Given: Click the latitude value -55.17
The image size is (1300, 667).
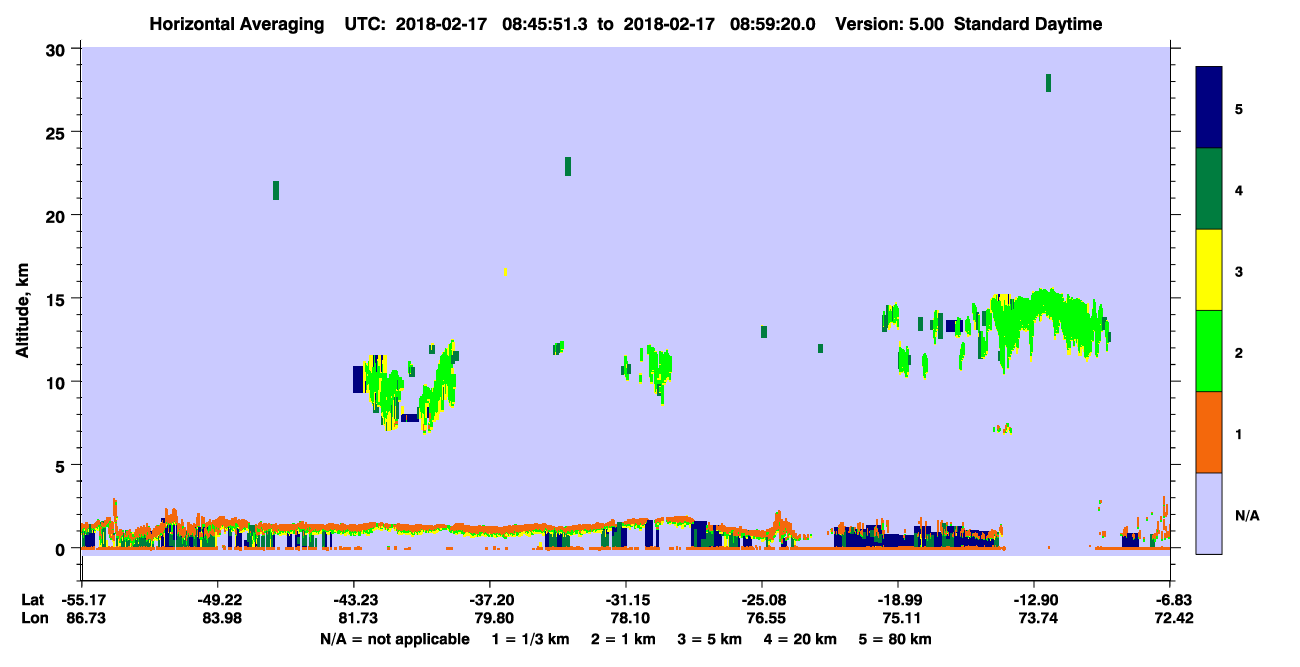Looking at the screenshot, I should click(84, 599).
